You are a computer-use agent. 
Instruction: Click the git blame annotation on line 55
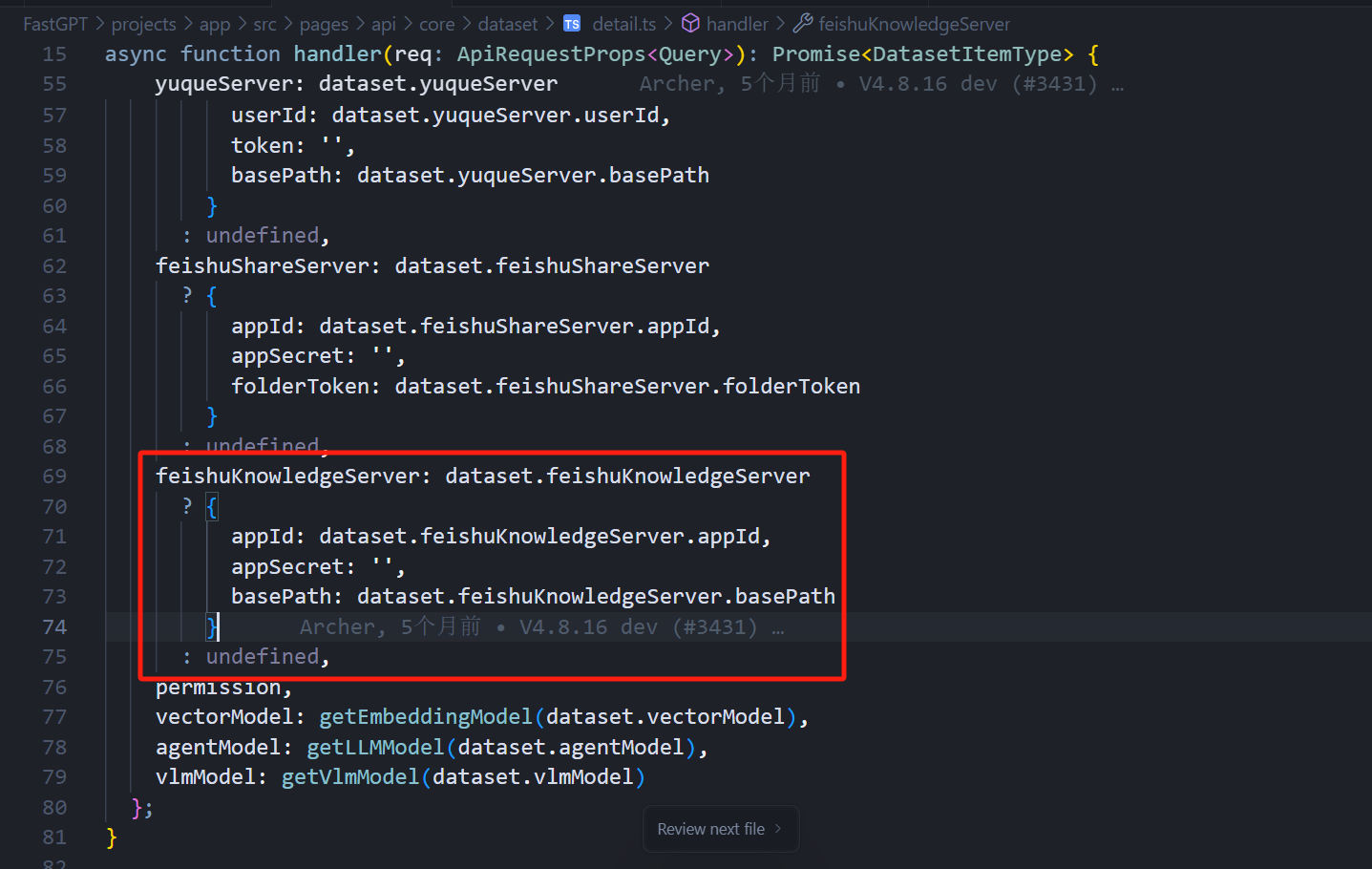pos(880,84)
